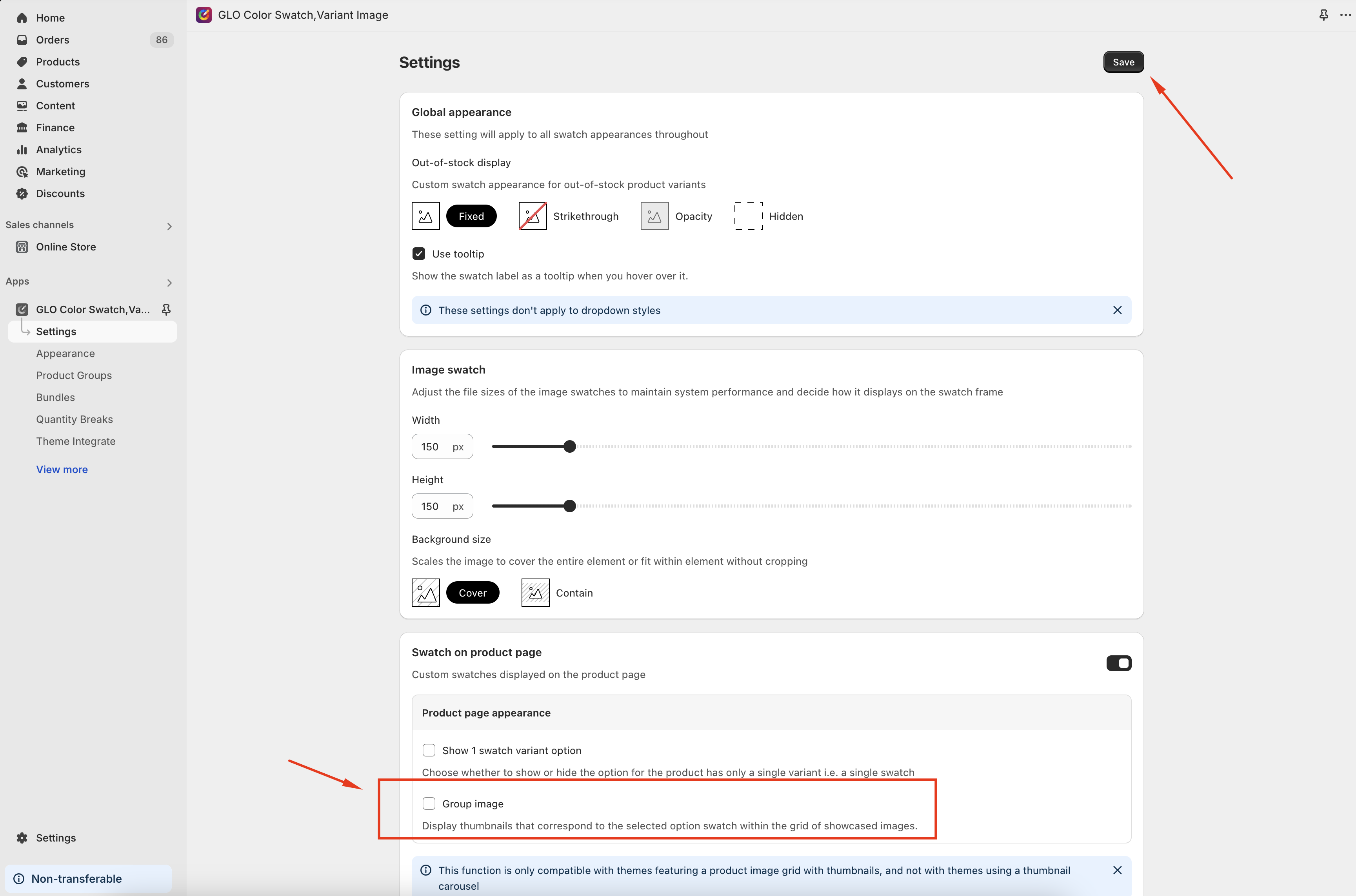1356x896 pixels.
Task: Click the Opacity swatch icon
Action: click(654, 216)
